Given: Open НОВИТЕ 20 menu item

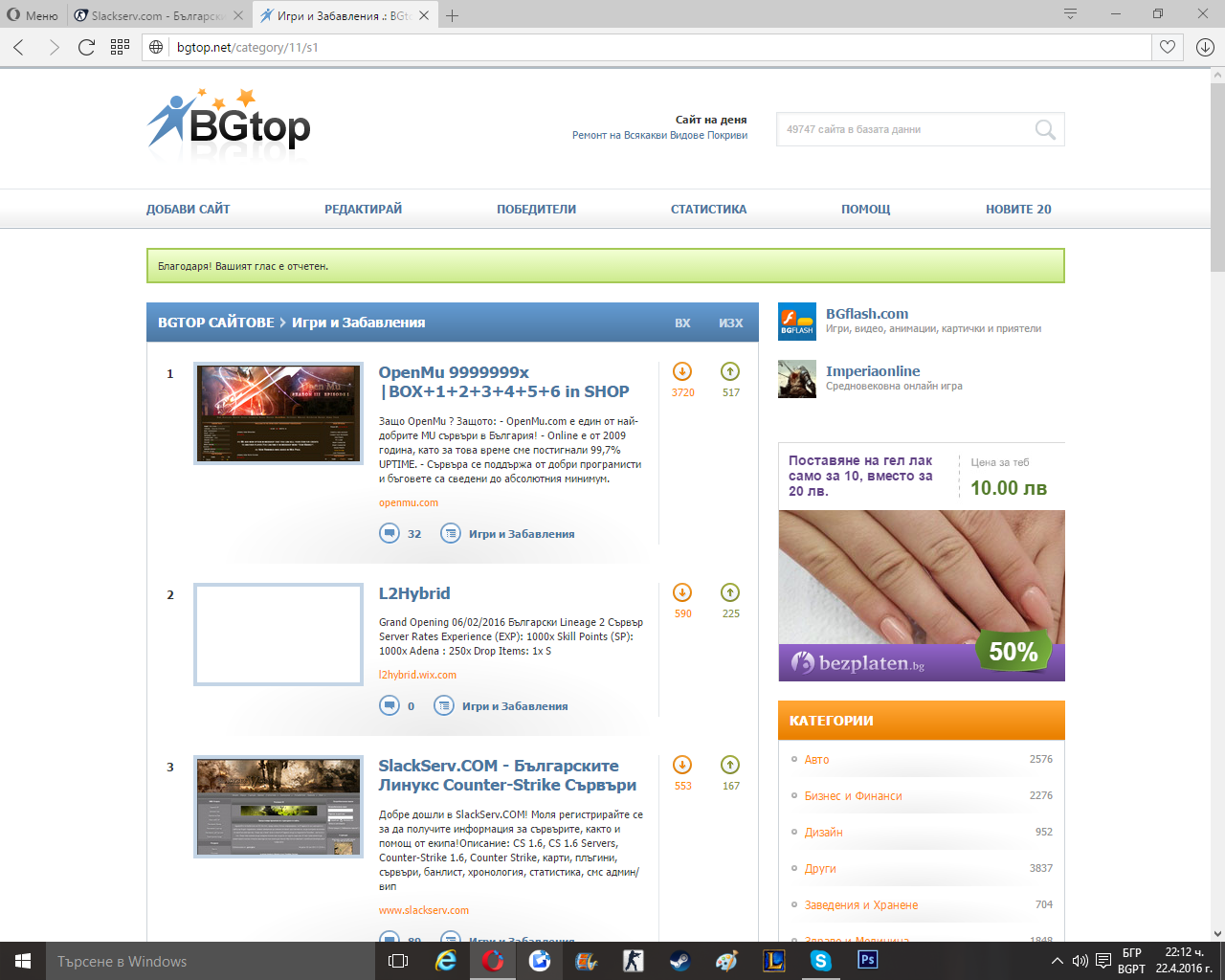Looking at the screenshot, I should 1018,209.
